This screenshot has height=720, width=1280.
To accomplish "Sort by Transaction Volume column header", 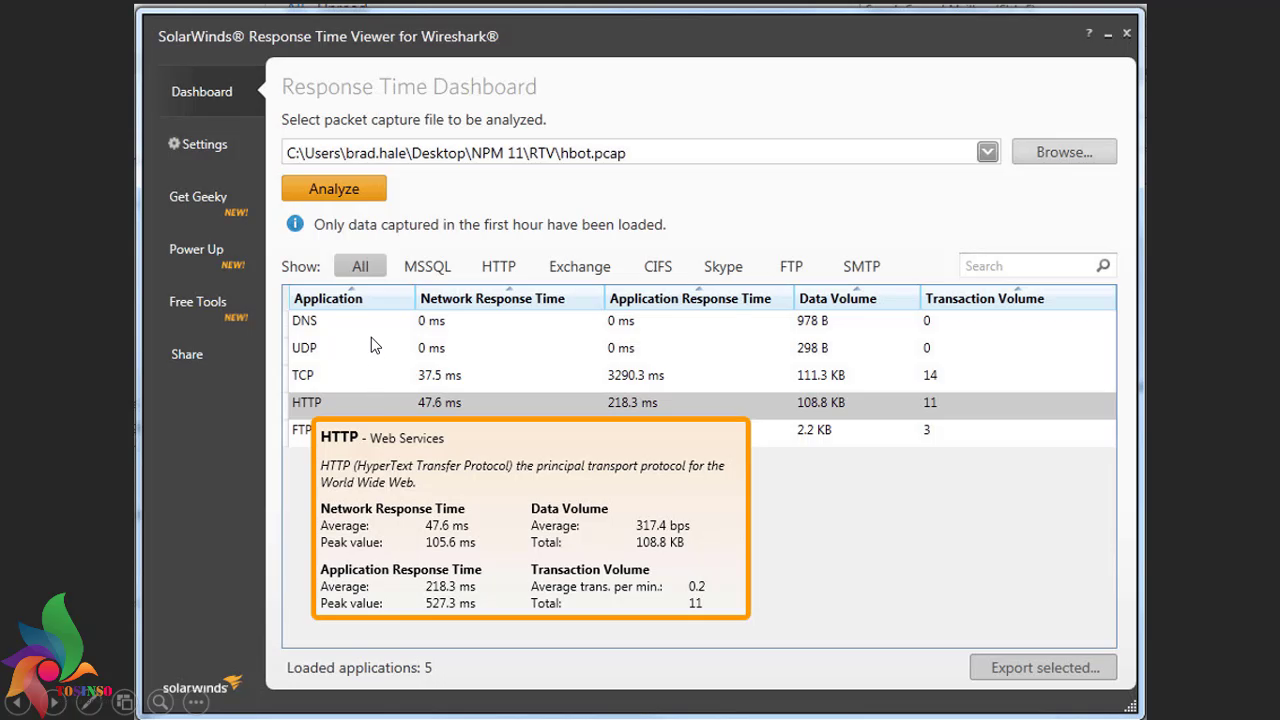I will 1018,298.
